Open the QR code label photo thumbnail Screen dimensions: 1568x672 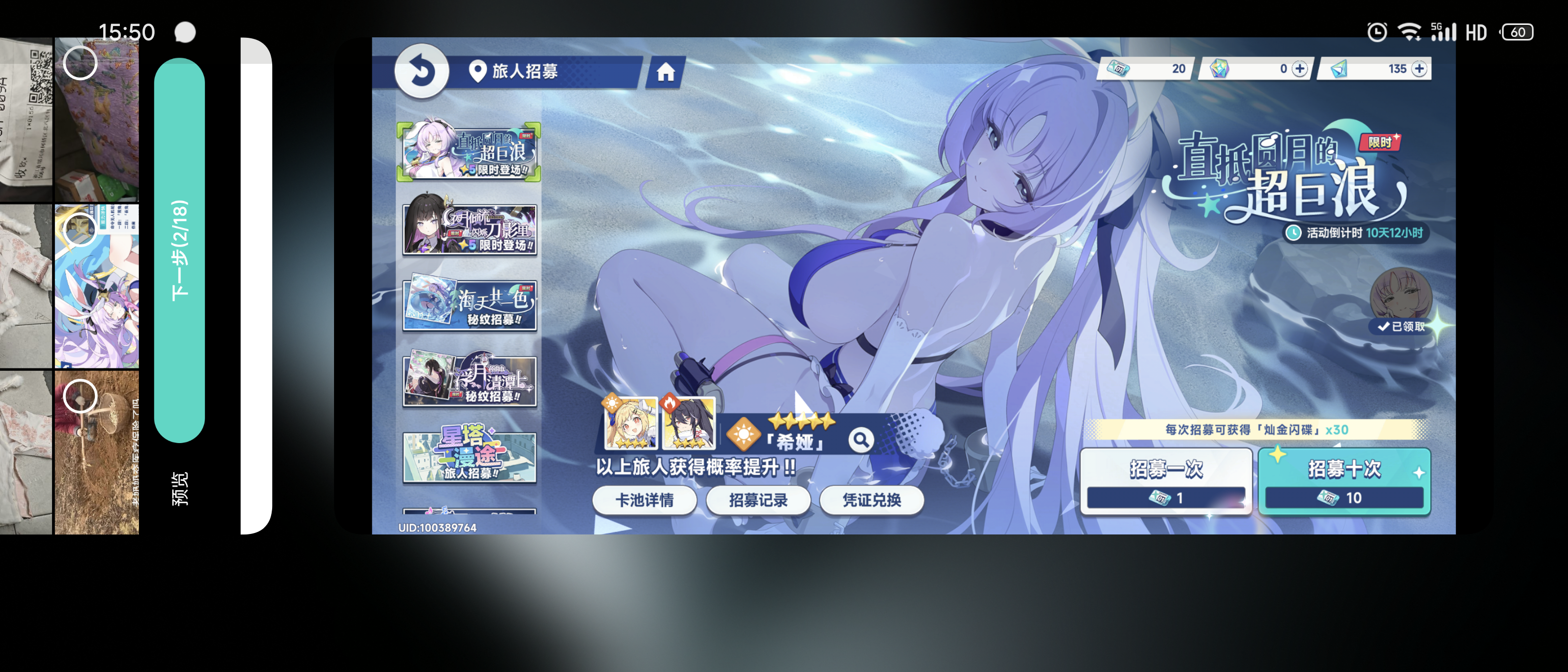coord(26,120)
